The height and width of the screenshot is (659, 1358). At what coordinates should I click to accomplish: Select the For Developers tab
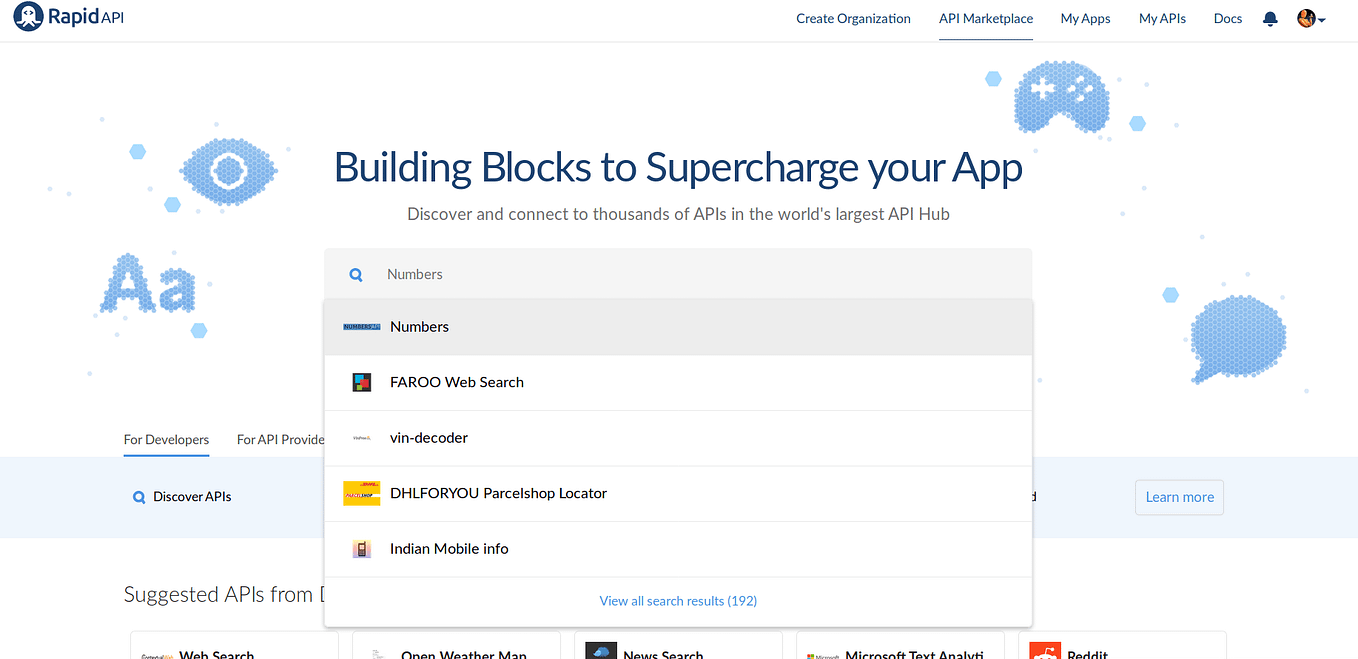click(166, 440)
